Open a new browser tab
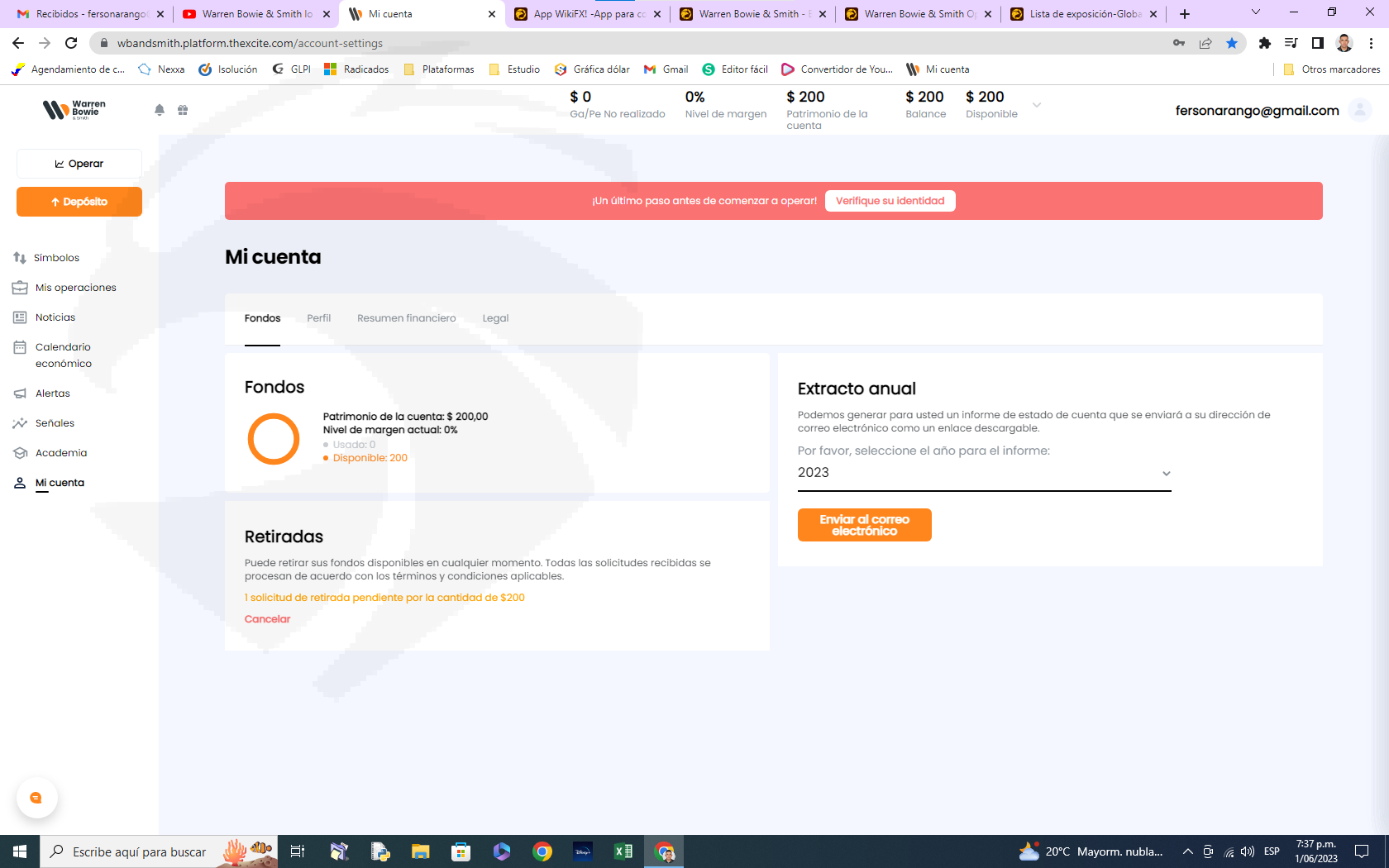The width and height of the screenshot is (1389, 868). [1185, 14]
